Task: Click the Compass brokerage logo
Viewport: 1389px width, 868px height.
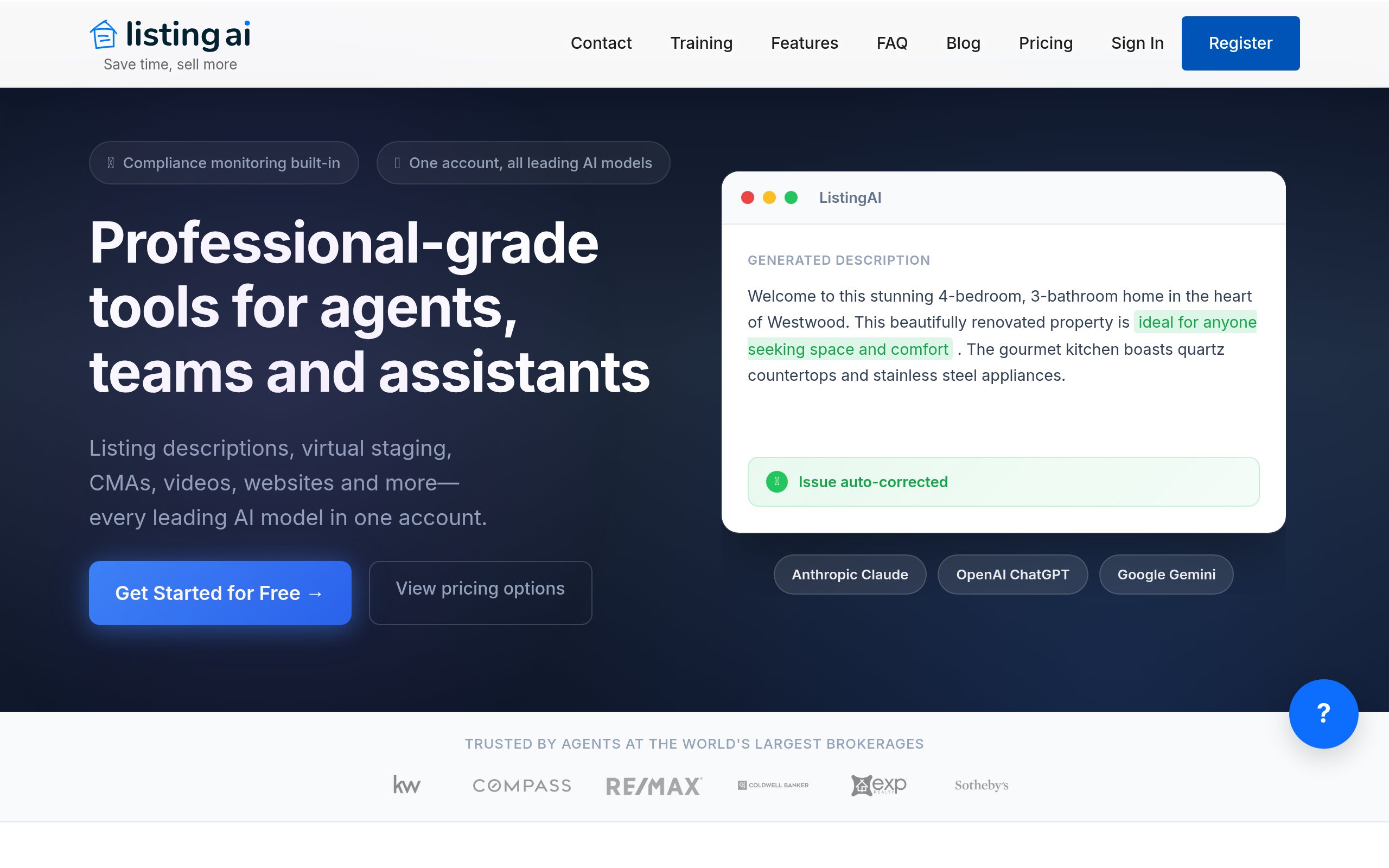Action: [x=522, y=786]
